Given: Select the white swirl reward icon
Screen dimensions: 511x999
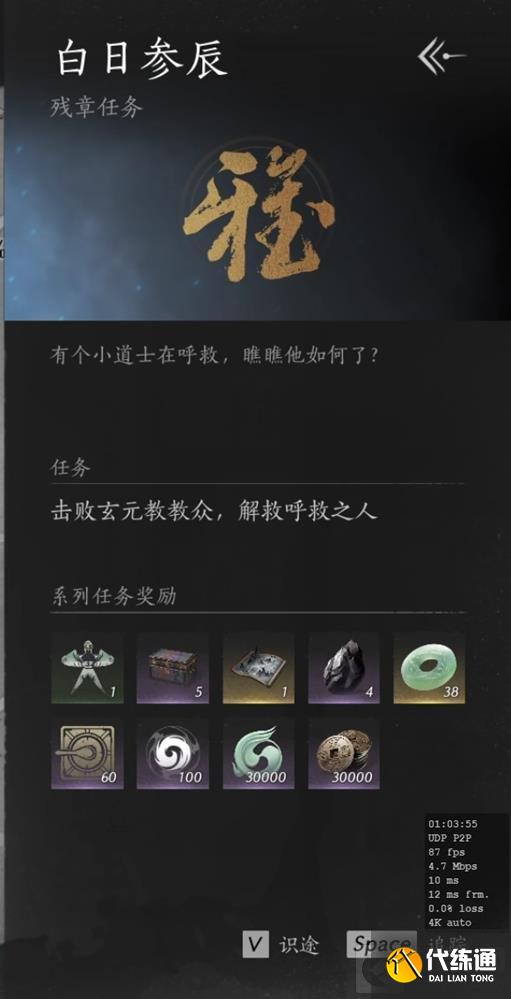Looking at the screenshot, I should [x=173, y=754].
